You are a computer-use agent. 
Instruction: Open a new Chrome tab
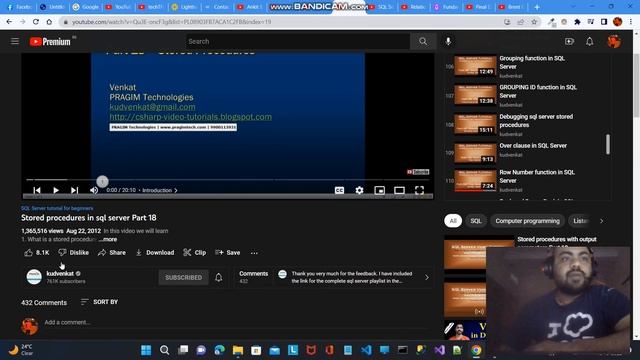pyautogui.click(x=537, y=7)
